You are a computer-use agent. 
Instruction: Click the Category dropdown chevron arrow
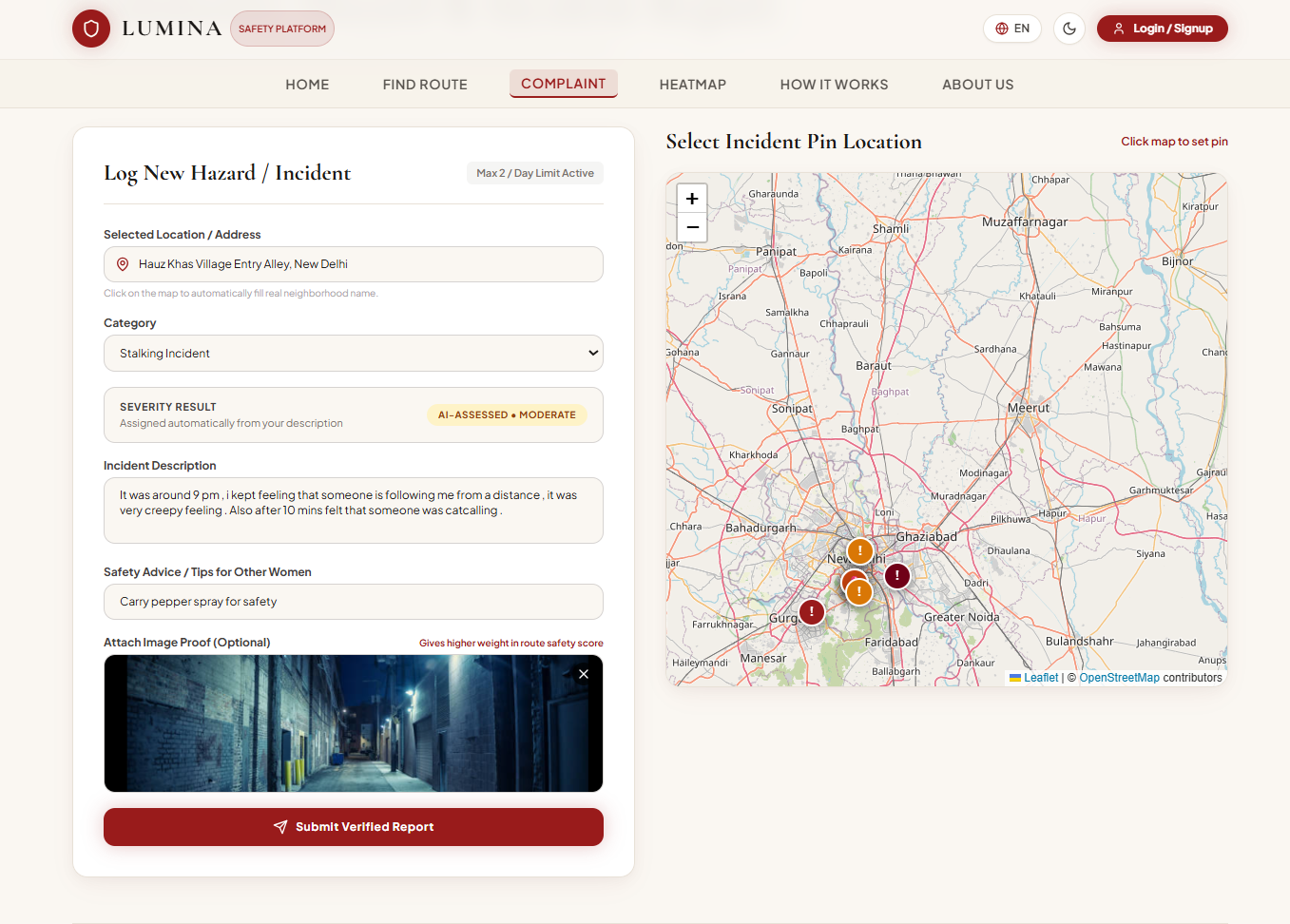tap(593, 354)
